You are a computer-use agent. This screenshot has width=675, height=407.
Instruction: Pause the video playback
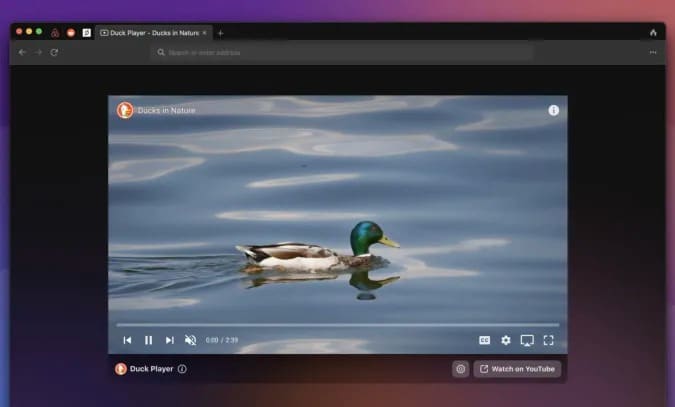pos(149,340)
